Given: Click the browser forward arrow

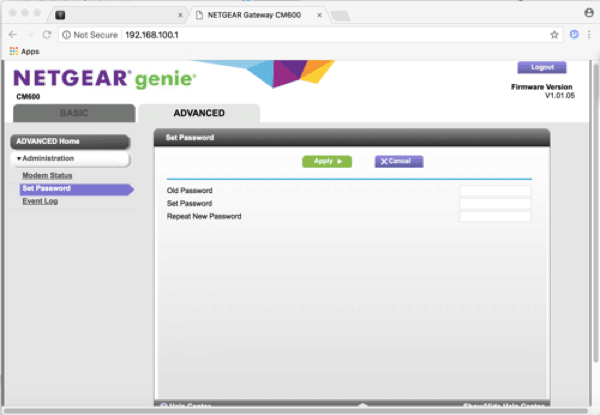Looking at the screenshot, I should 29,35.
